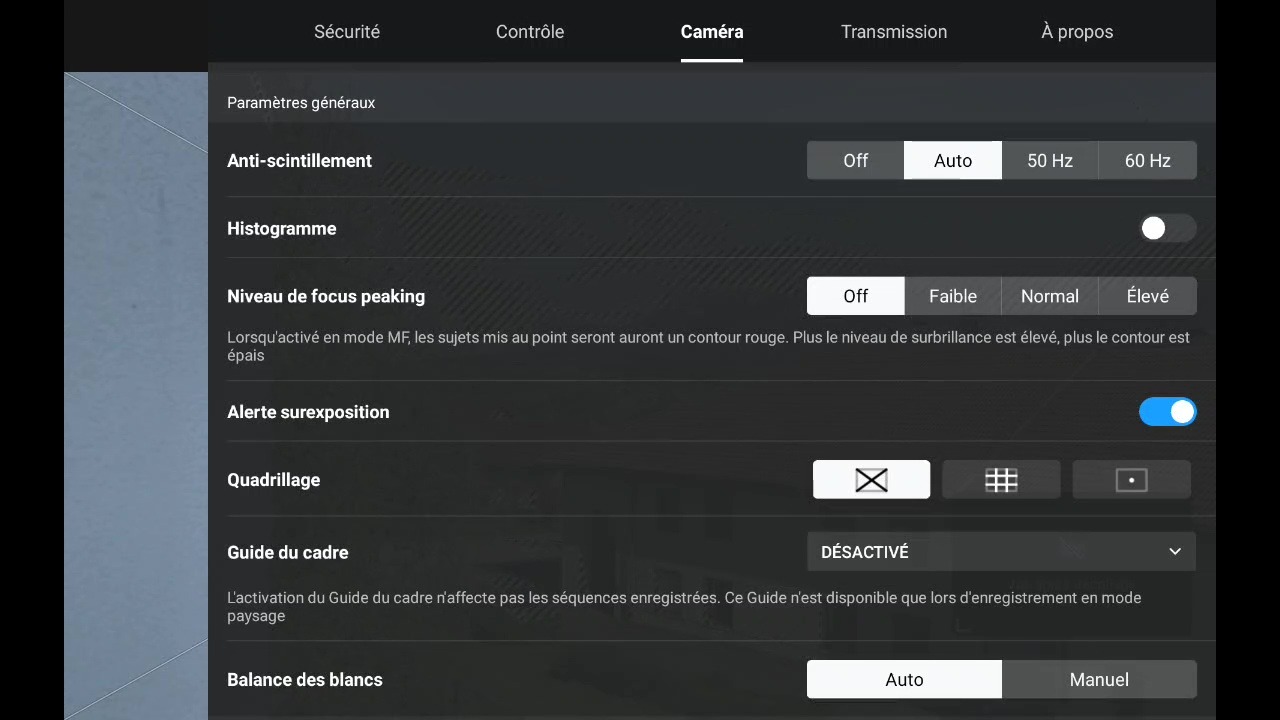The width and height of the screenshot is (1280, 720).
Task: Set Anti-scintillement to Auto
Action: 953,160
